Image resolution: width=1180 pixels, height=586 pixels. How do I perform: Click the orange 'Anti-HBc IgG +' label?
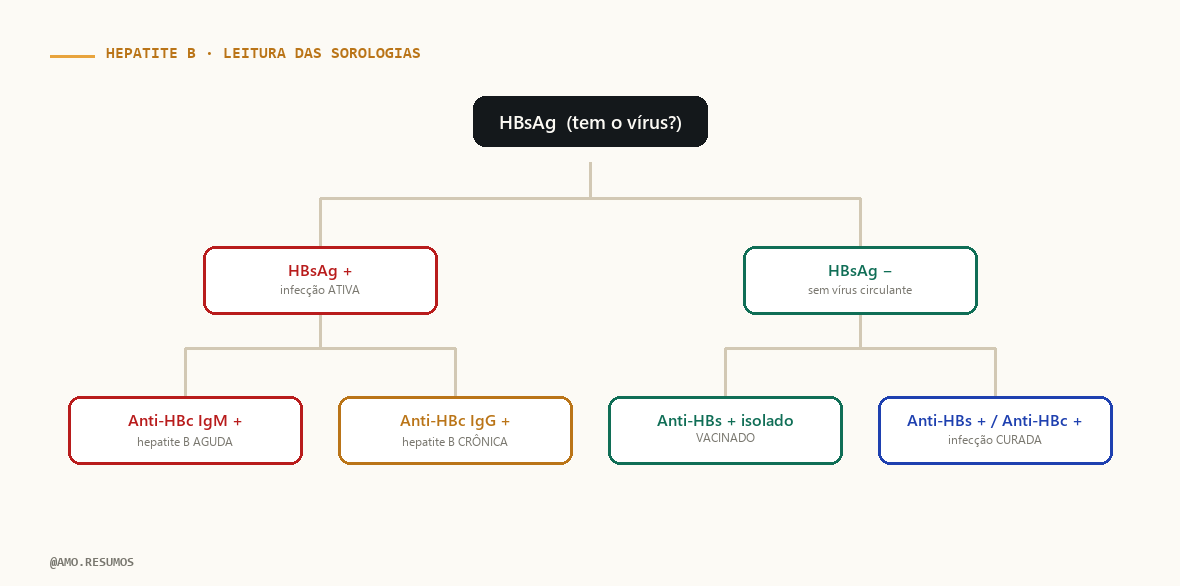click(455, 421)
